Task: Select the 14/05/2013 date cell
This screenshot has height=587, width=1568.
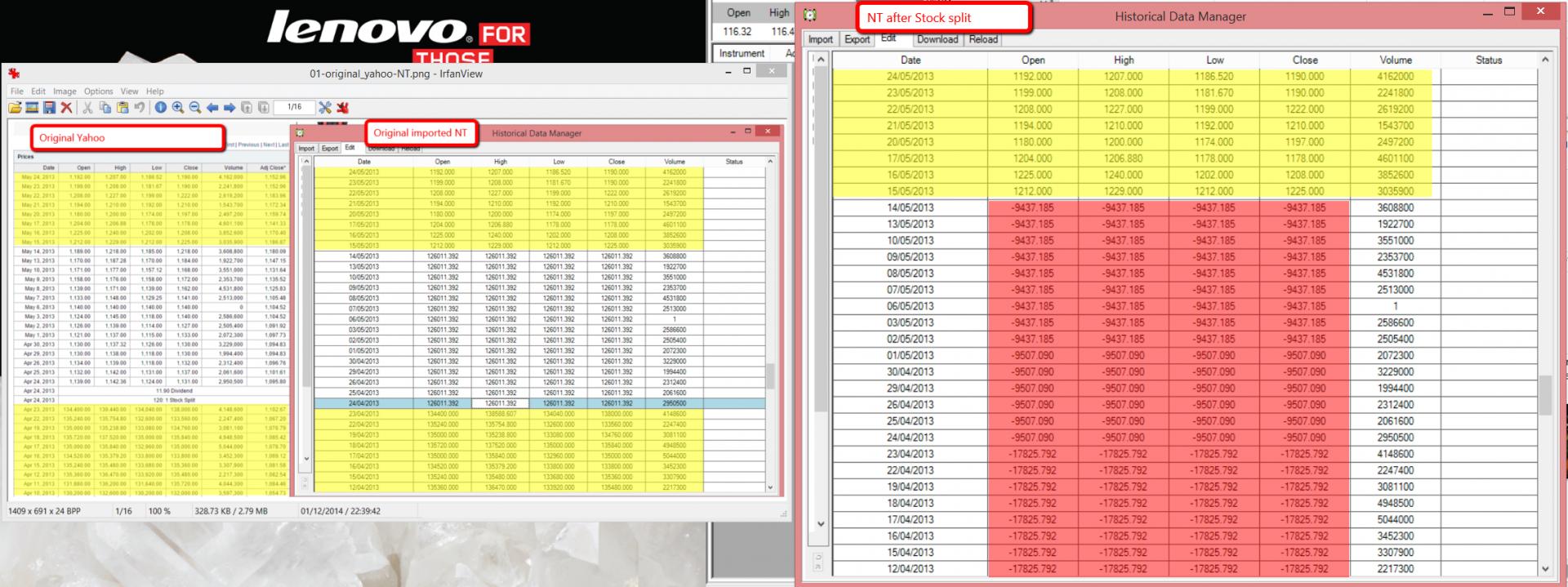Action: pos(911,207)
